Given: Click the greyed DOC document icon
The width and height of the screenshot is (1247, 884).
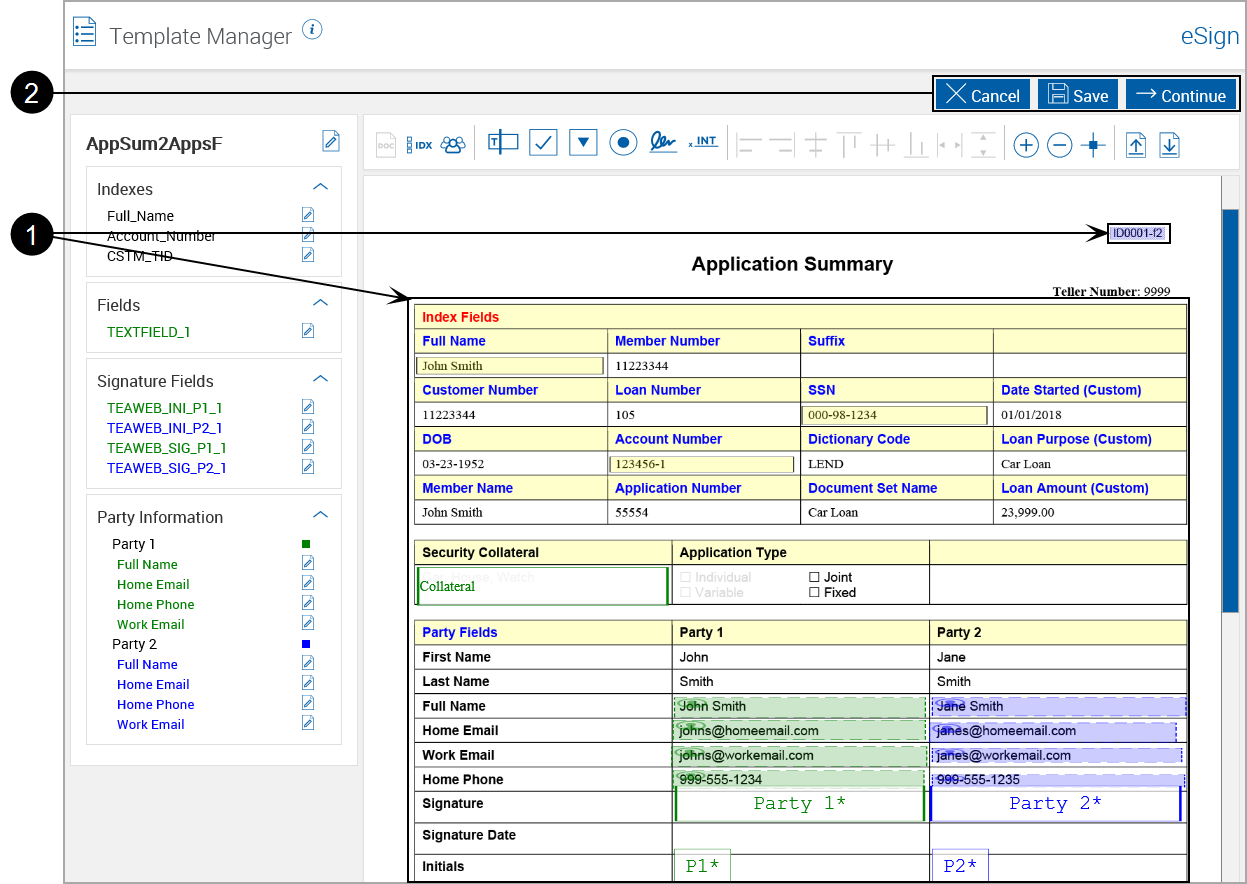Looking at the screenshot, I should tap(386, 145).
